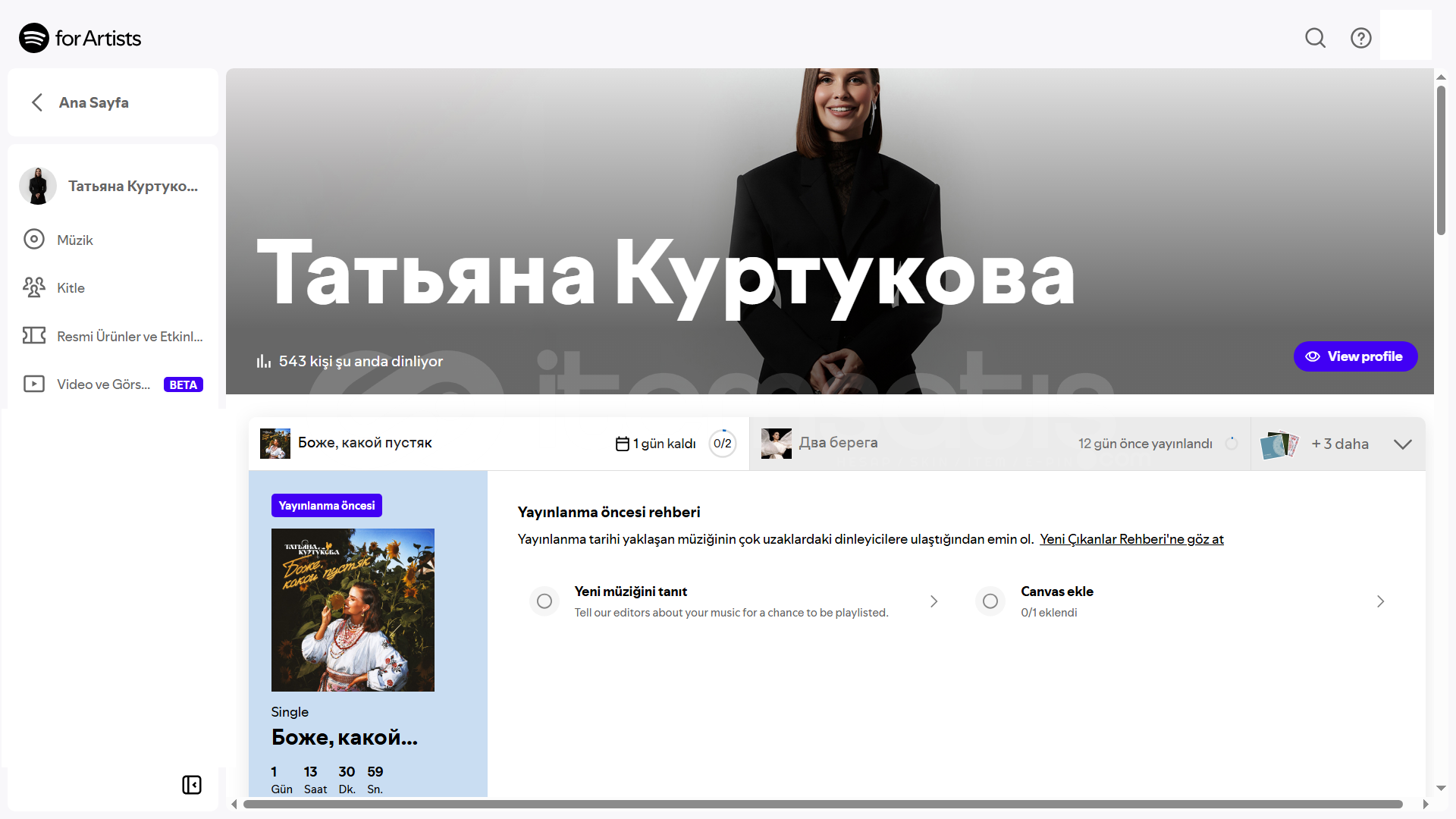This screenshot has width=1456, height=819.
Task: Collapse the sidebar with panel icon
Action: click(x=192, y=785)
